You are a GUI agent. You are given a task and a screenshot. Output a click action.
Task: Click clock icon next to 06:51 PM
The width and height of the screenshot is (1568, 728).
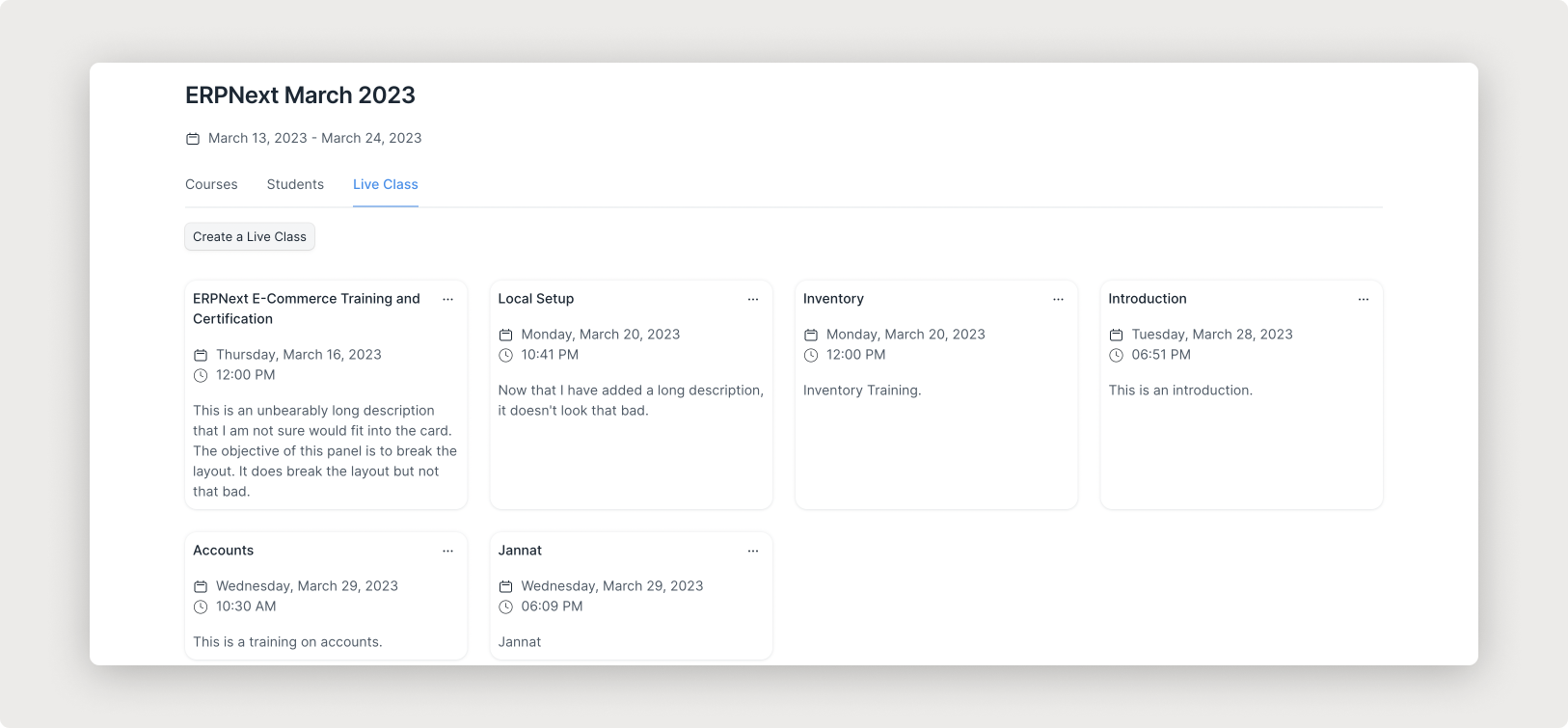(1116, 355)
